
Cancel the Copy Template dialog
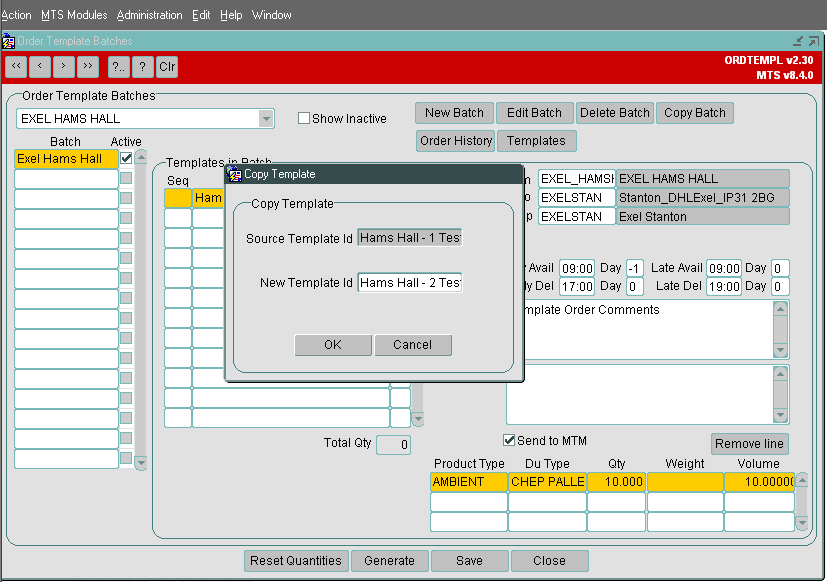[413, 345]
